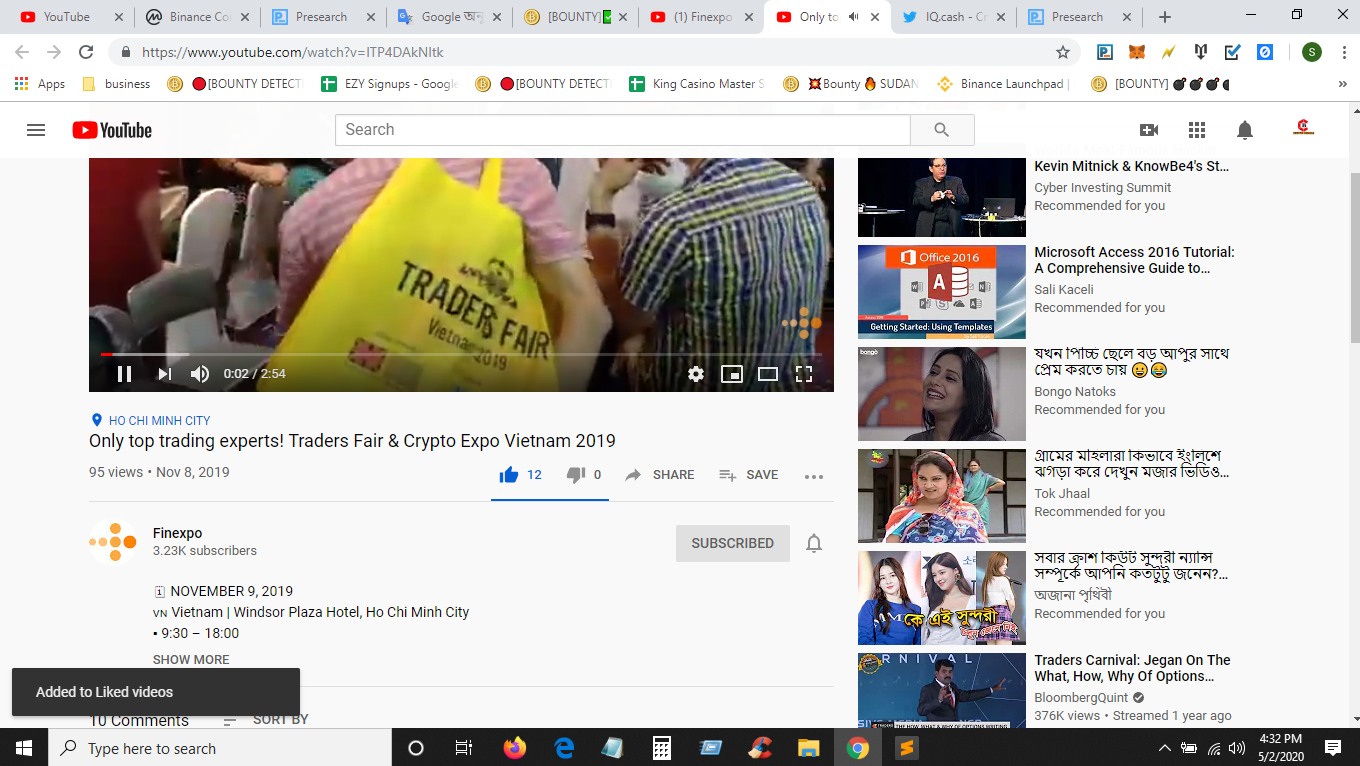The height and width of the screenshot is (766, 1360).
Task: Open the Apps bookmarks shortcut
Action: click(40, 84)
